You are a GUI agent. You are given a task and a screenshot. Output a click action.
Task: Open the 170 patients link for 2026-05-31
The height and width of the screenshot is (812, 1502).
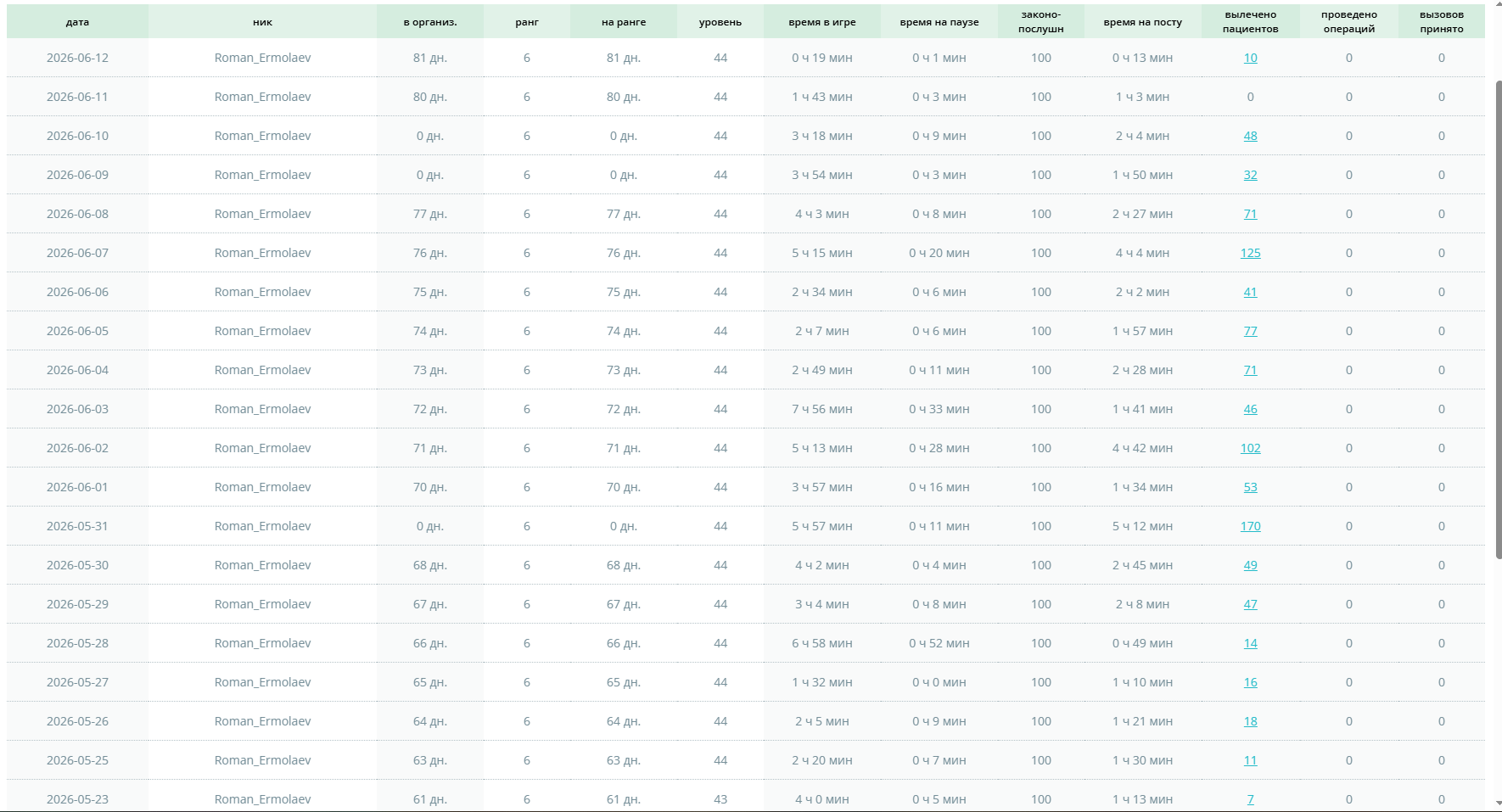(1250, 526)
